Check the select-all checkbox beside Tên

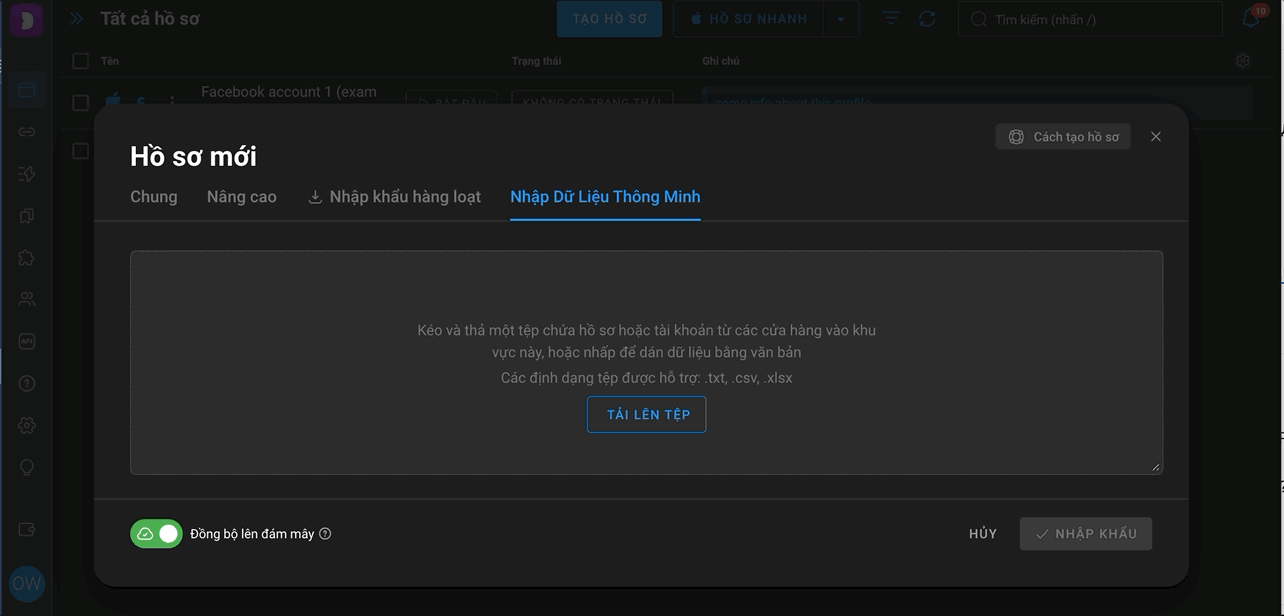coord(81,61)
